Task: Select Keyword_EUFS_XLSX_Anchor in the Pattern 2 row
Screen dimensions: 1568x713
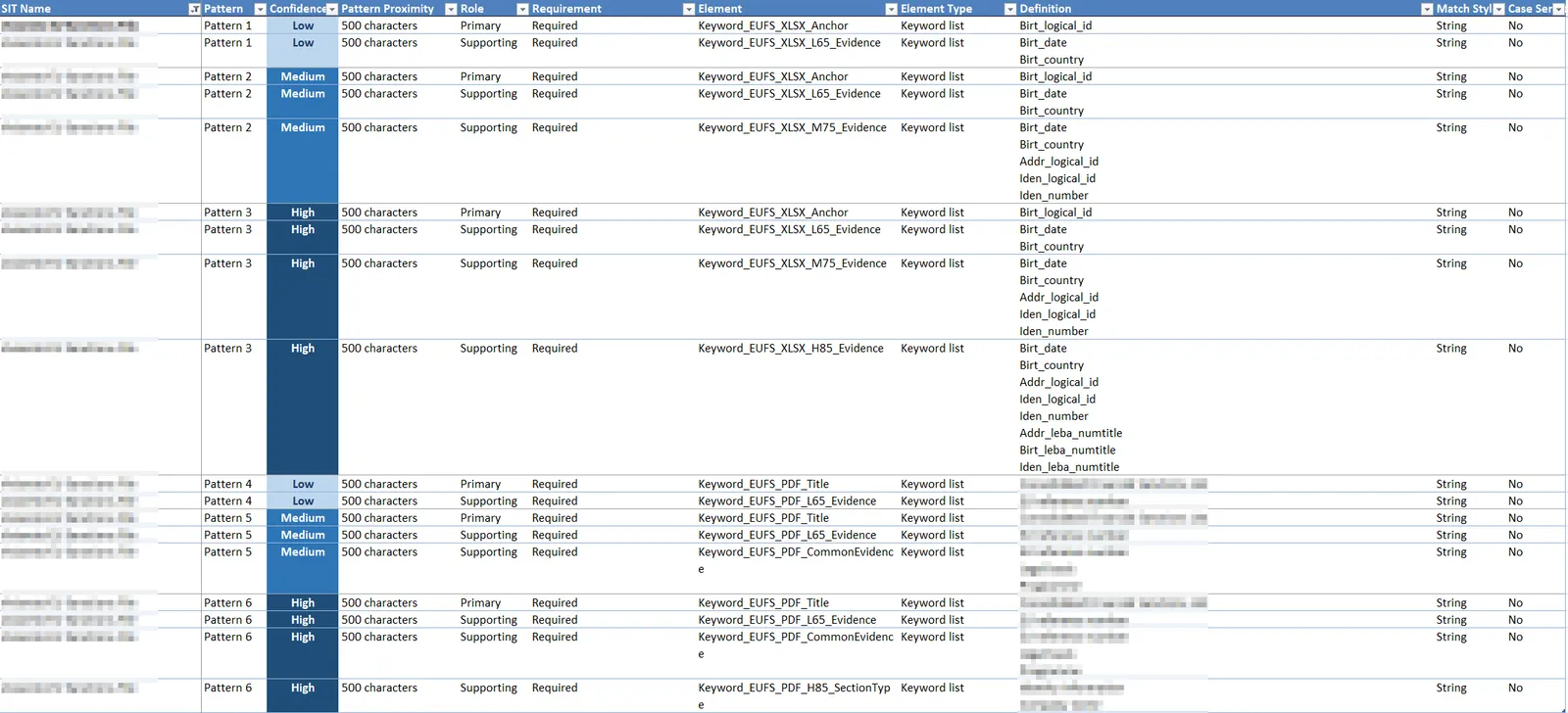Action: 773,76
